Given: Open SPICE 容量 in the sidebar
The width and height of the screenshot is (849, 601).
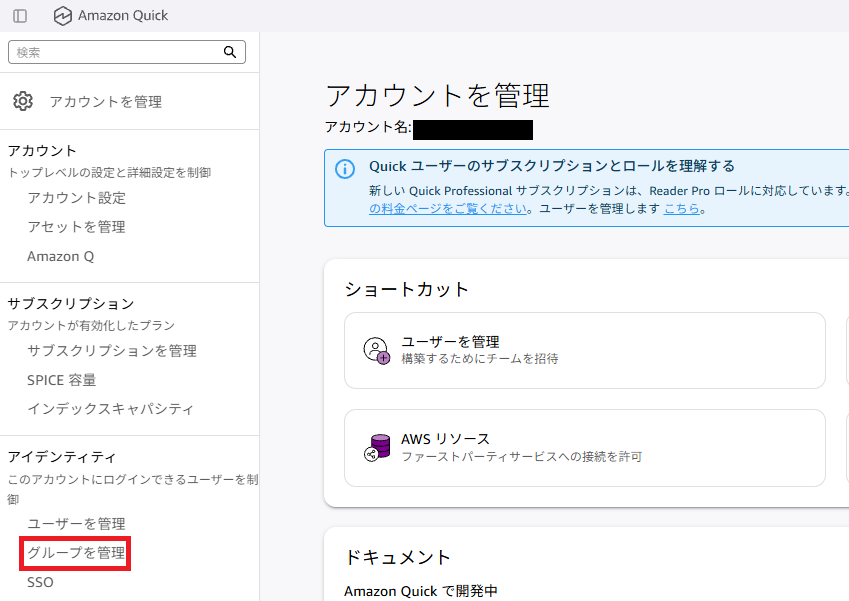Looking at the screenshot, I should 62,380.
